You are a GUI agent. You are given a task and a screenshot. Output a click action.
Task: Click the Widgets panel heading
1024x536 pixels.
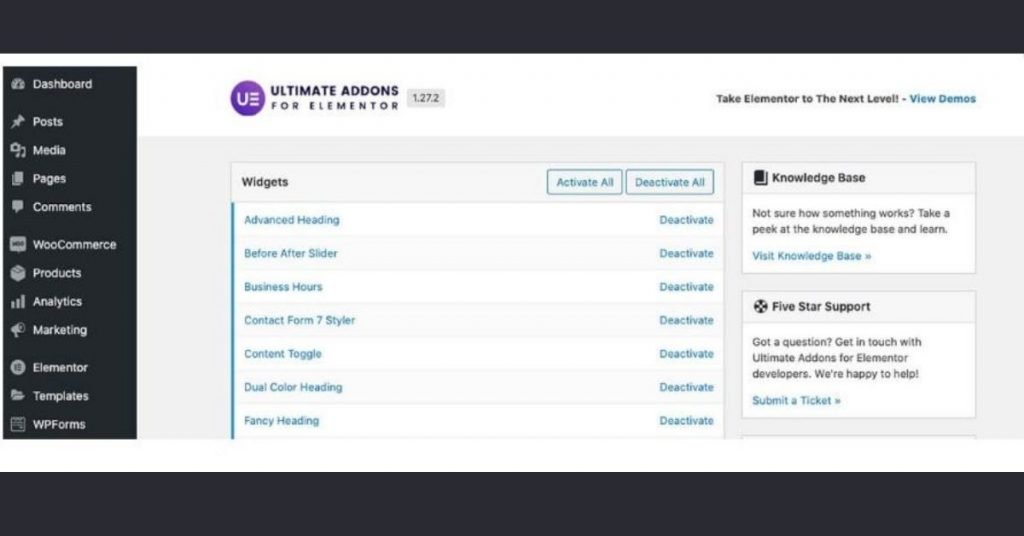click(x=264, y=182)
